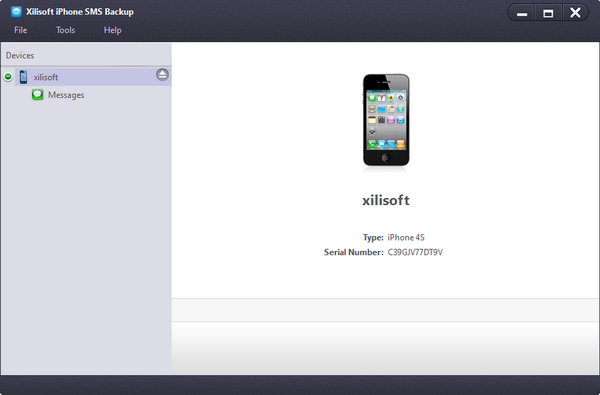Click the iPhone icon beside xilisoft
The width and height of the screenshot is (600, 395).
(23, 77)
